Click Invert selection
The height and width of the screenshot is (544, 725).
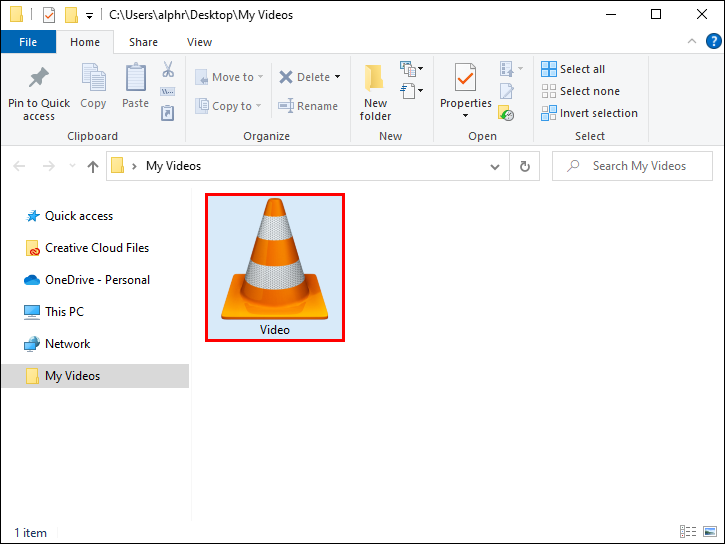click(x=590, y=113)
